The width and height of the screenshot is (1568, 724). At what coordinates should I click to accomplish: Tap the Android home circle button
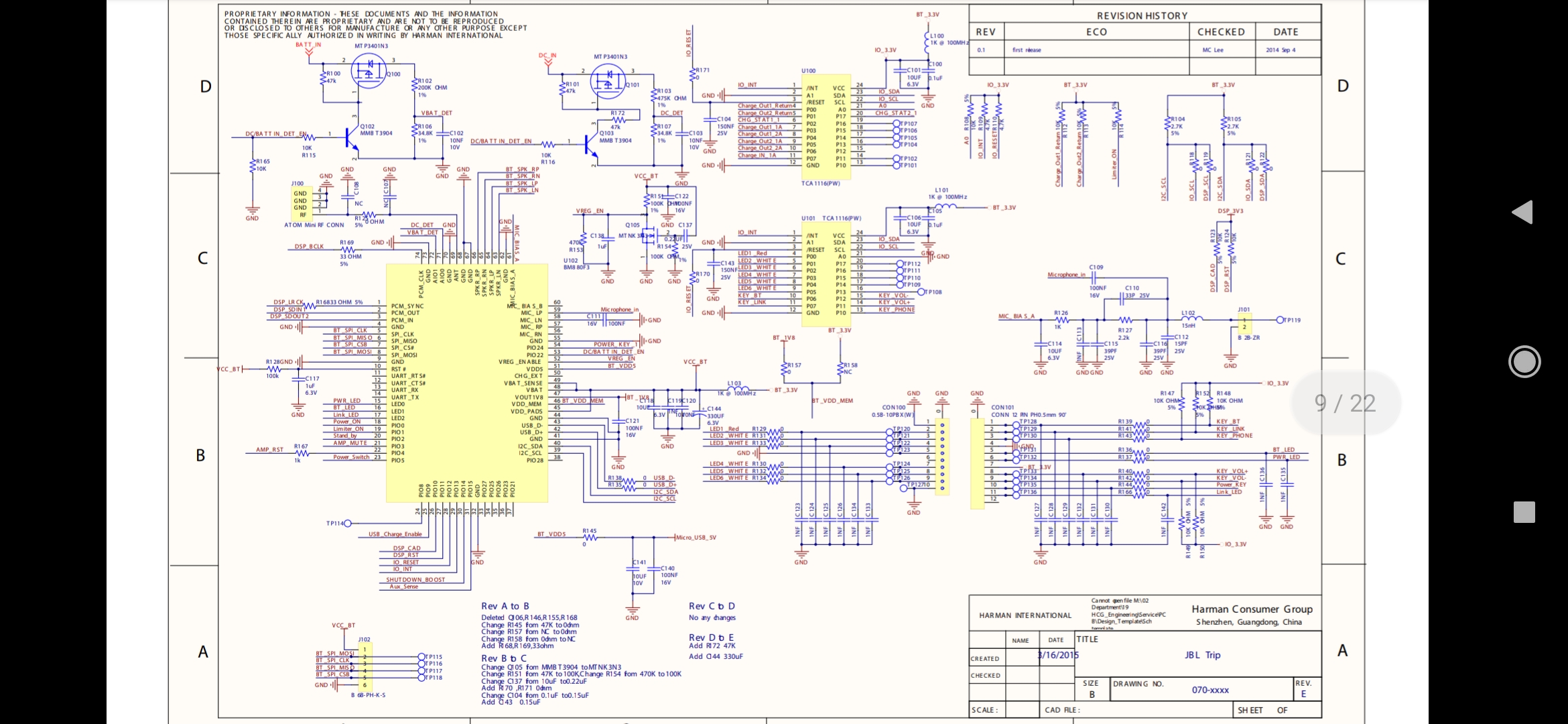click(x=1524, y=362)
